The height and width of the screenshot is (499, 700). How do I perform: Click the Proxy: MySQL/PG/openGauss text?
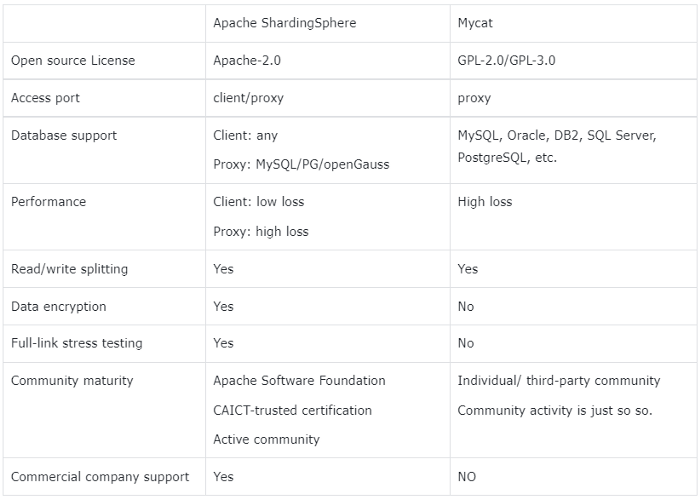pos(301,165)
